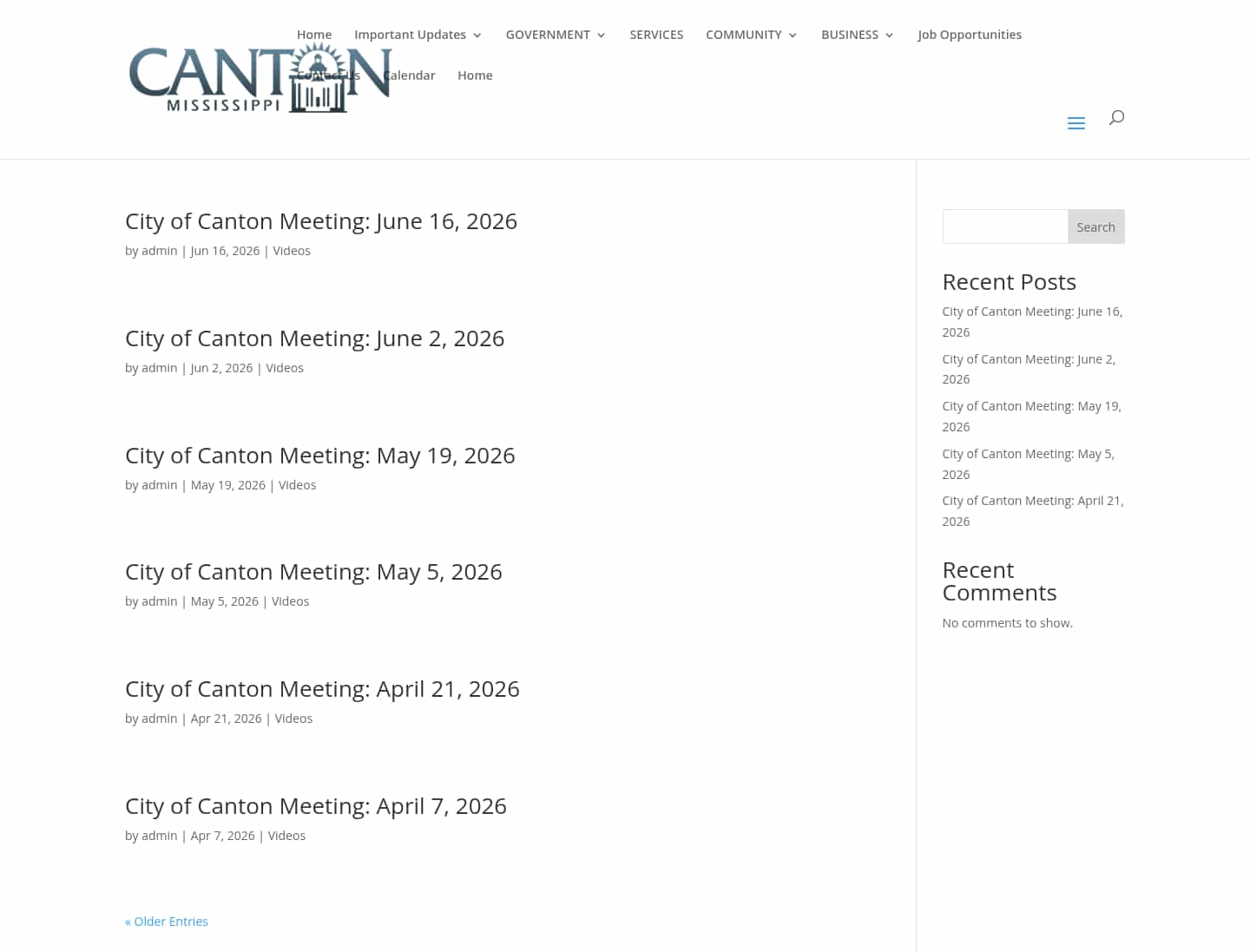
Task: Open the SERVICES menu item
Action: (x=656, y=35)
